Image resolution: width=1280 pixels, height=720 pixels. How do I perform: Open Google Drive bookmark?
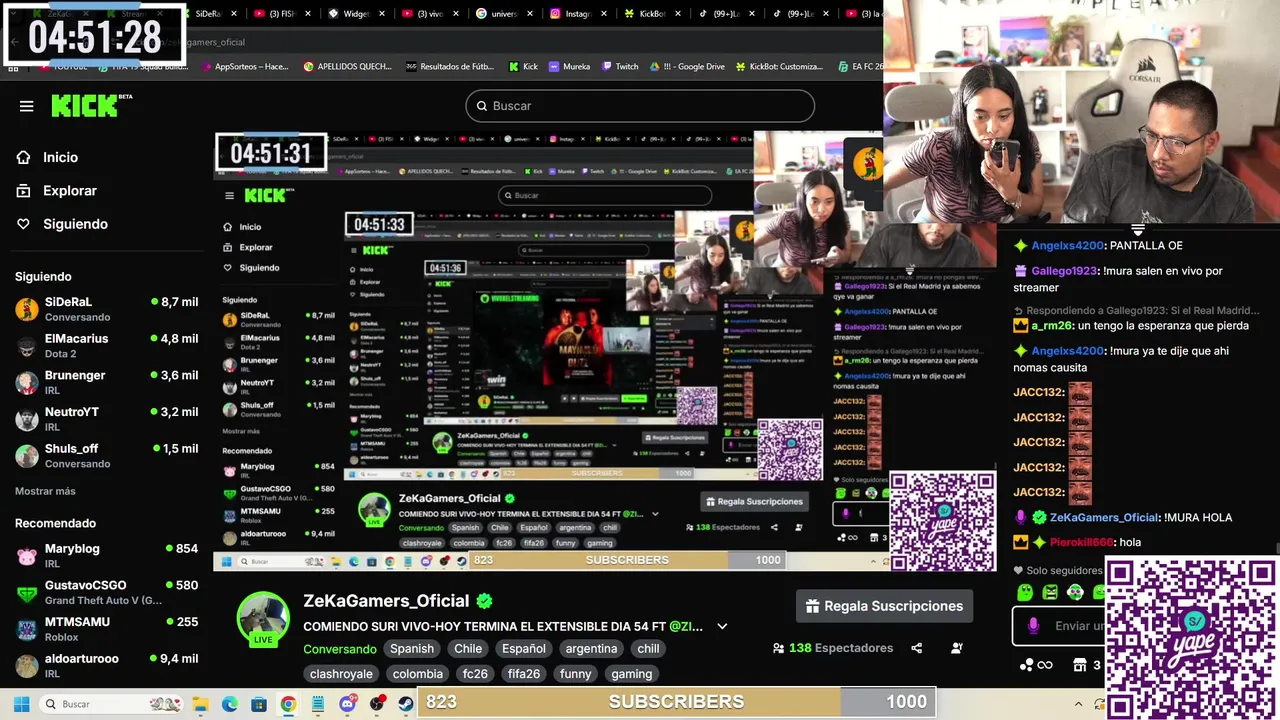point(687,67)
